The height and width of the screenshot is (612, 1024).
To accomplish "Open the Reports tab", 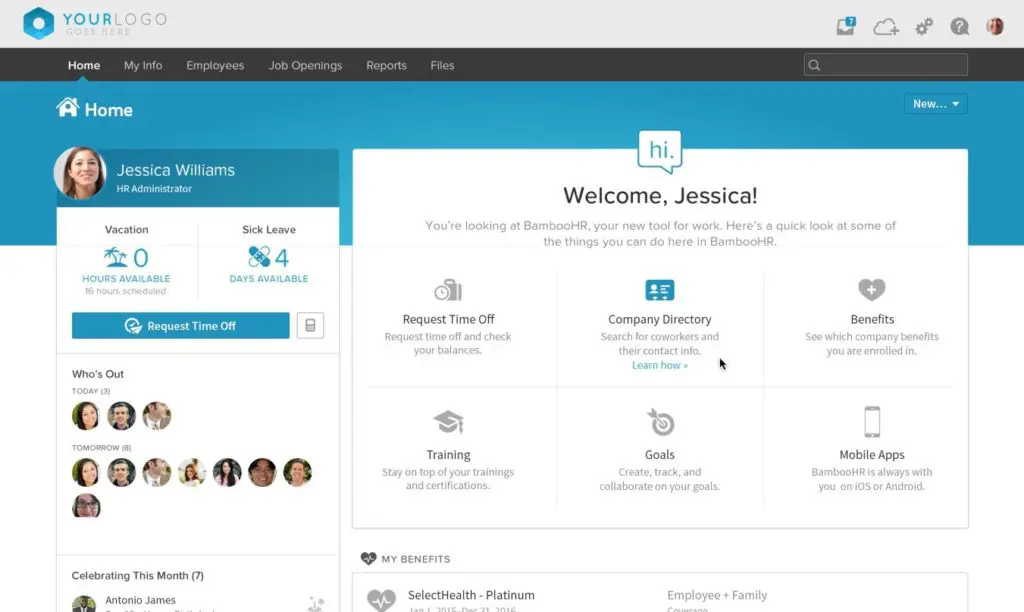I will pos(386,65).
